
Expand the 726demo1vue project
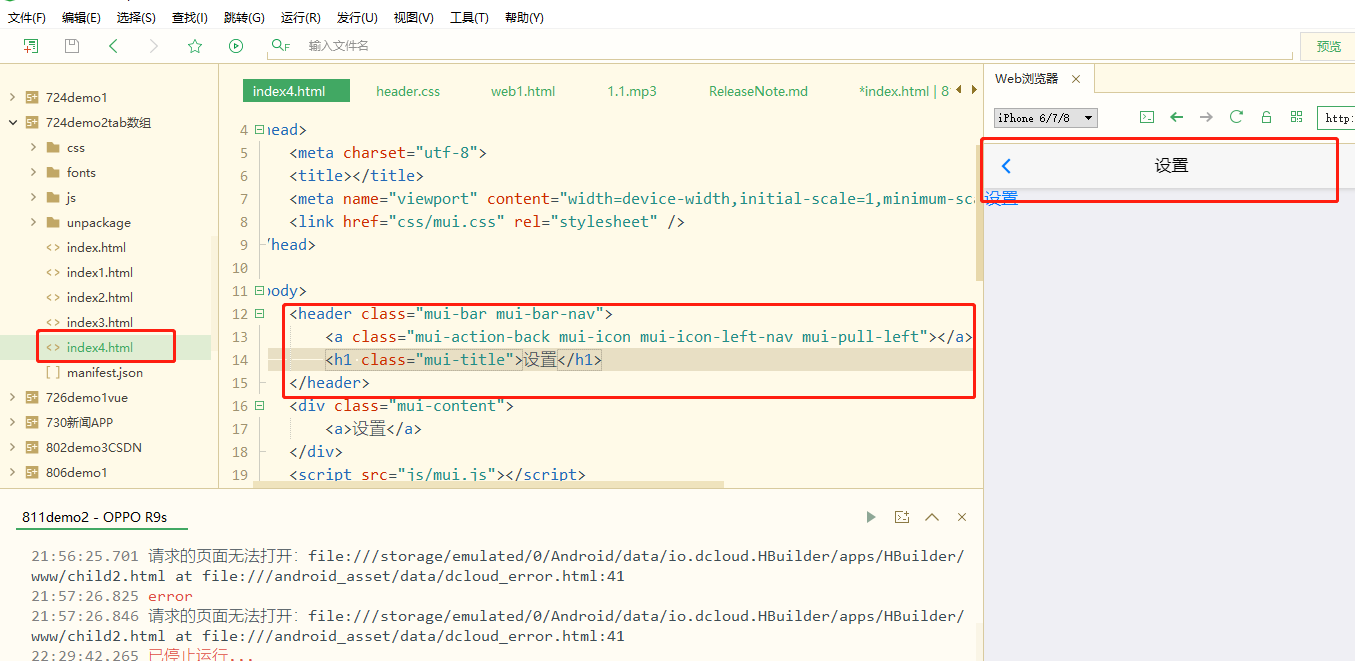(x=12, y=397)
